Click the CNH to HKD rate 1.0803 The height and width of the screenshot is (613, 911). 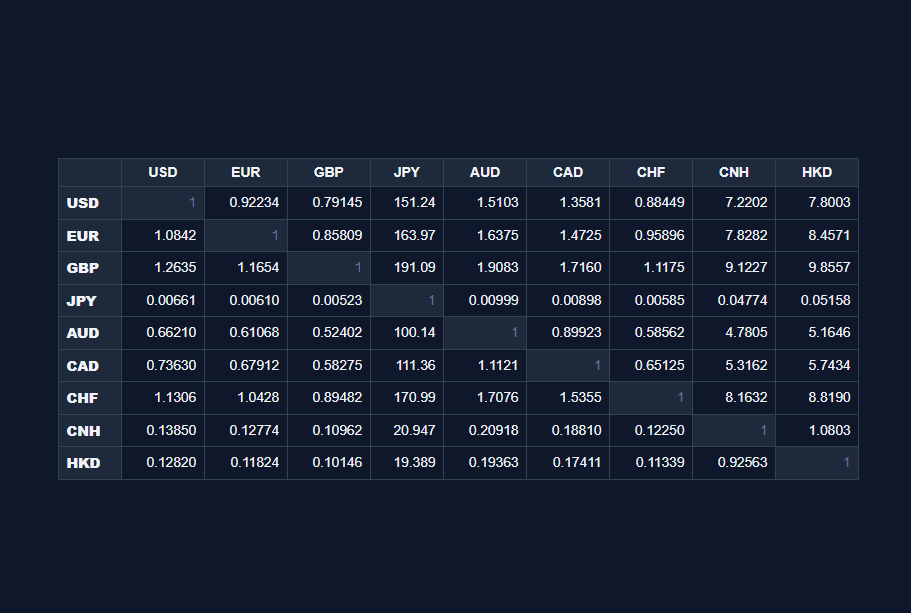pyautogui.click(x=817, y=431)
